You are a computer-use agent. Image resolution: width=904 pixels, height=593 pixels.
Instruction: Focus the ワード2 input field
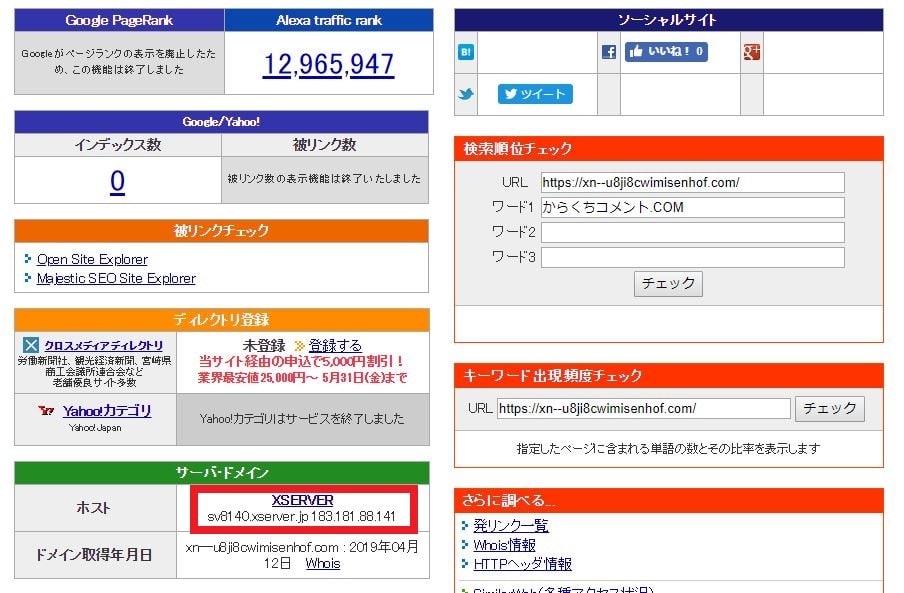(x=692, y=232)
